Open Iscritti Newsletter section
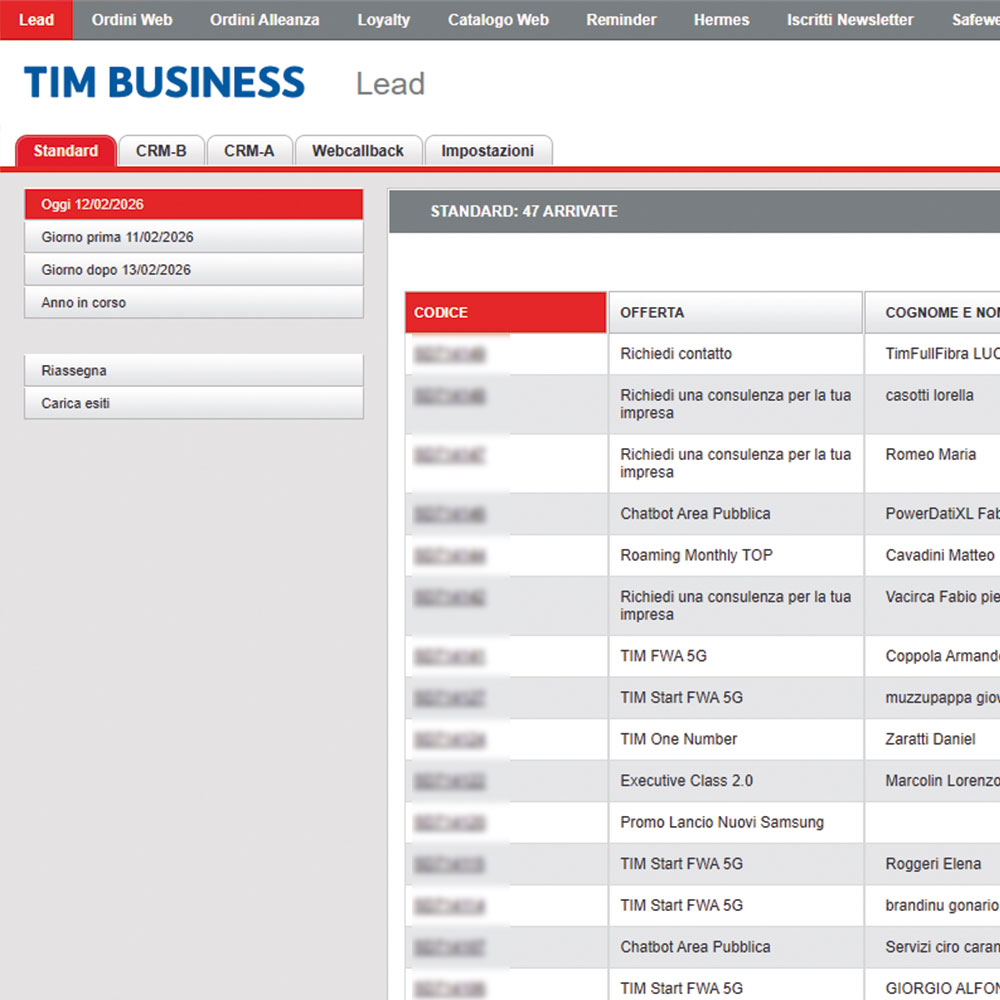This screenshot has width=1000, height=1000. (850, 20)
